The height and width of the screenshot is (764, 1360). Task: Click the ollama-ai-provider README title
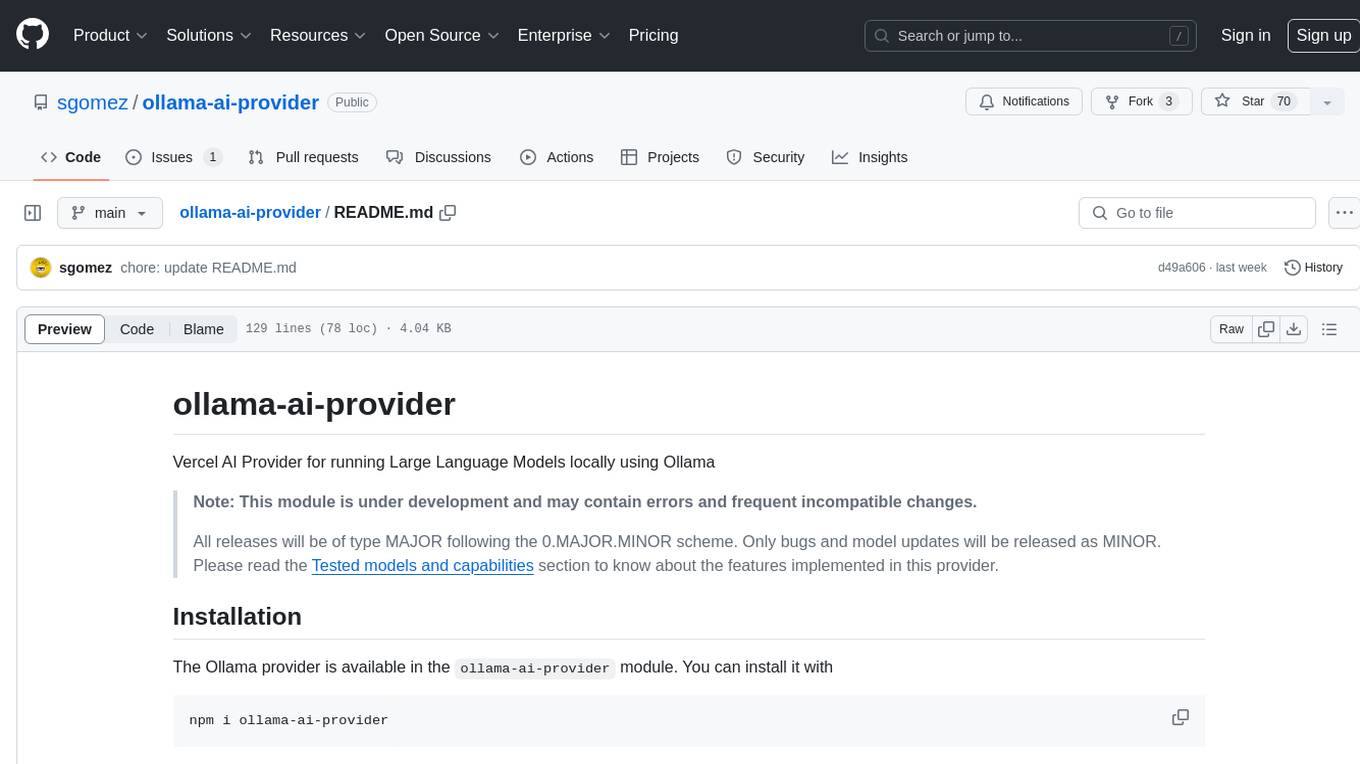(314, 404)
